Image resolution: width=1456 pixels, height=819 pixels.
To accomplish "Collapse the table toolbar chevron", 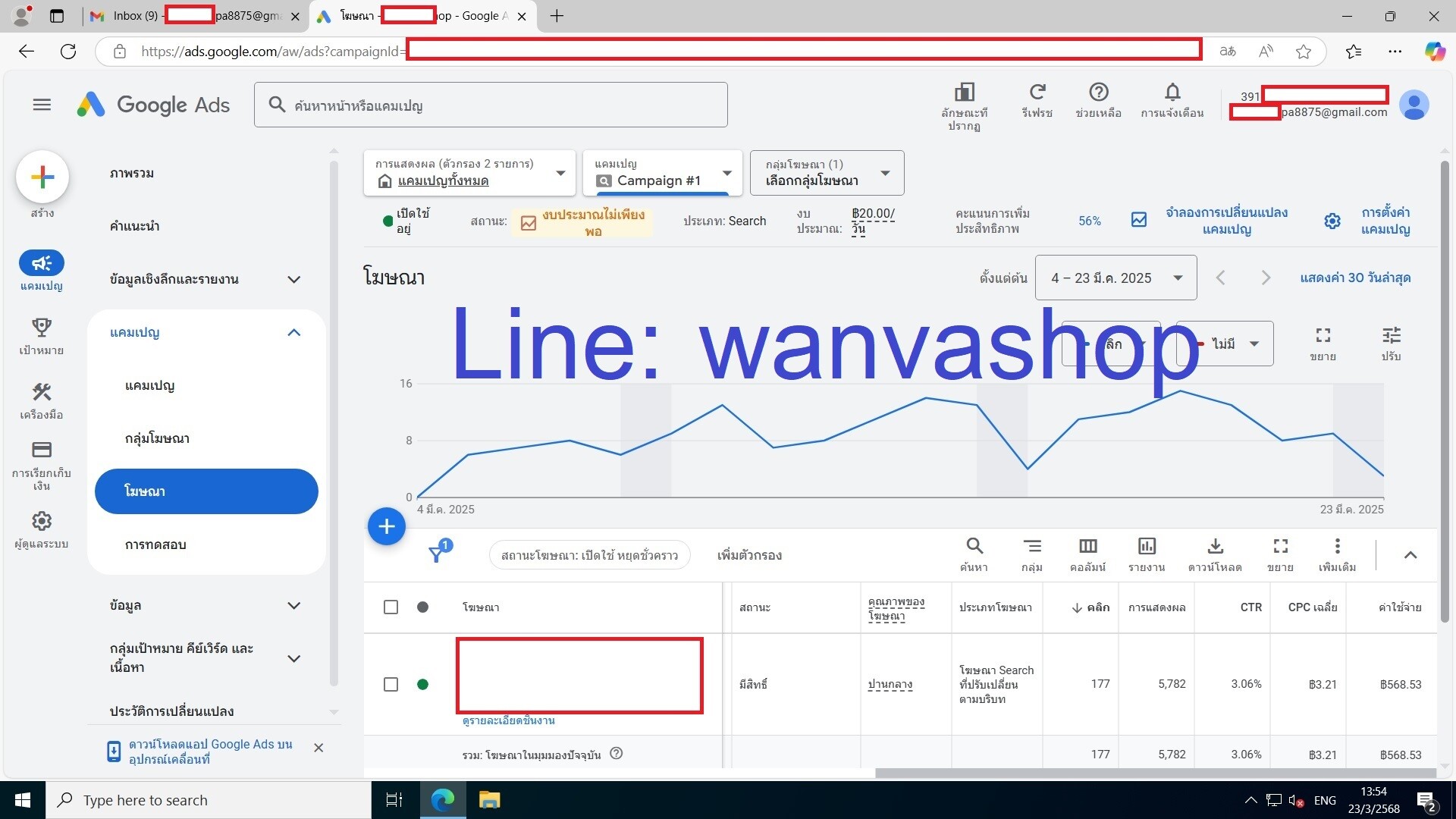I will click(1410, 555).
